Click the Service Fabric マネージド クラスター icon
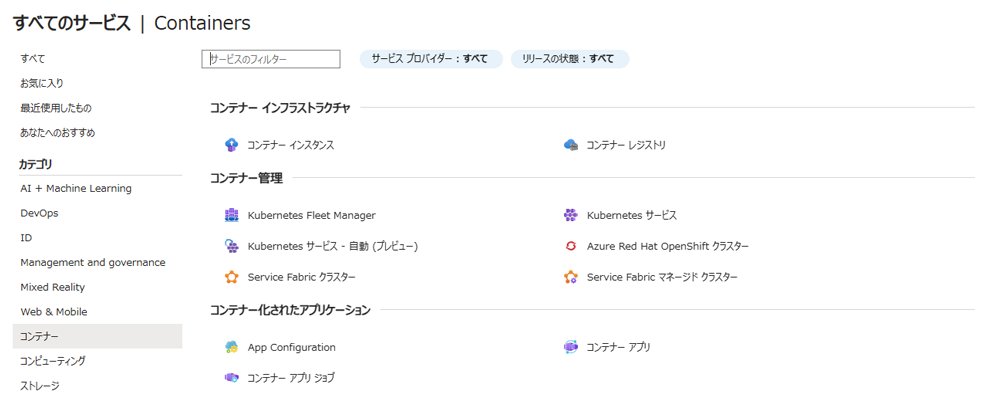The height and width of the screenshot is (396, 1000). tap(571, 277)
